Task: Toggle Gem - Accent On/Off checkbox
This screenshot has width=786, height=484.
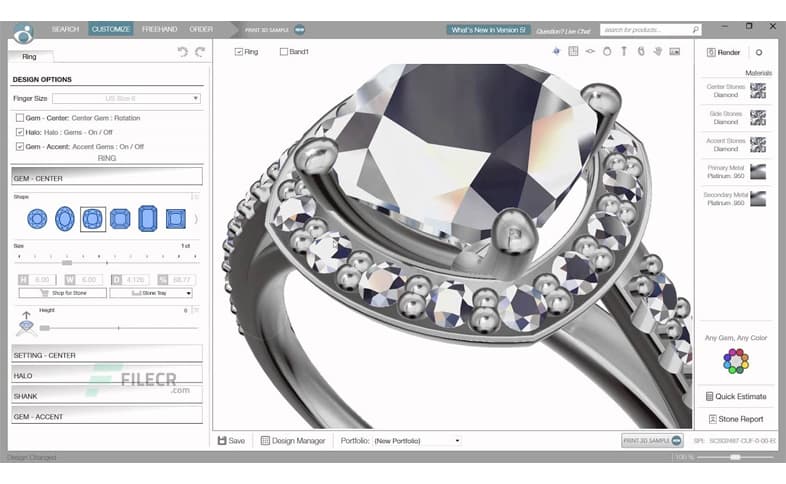Action: 20,146
